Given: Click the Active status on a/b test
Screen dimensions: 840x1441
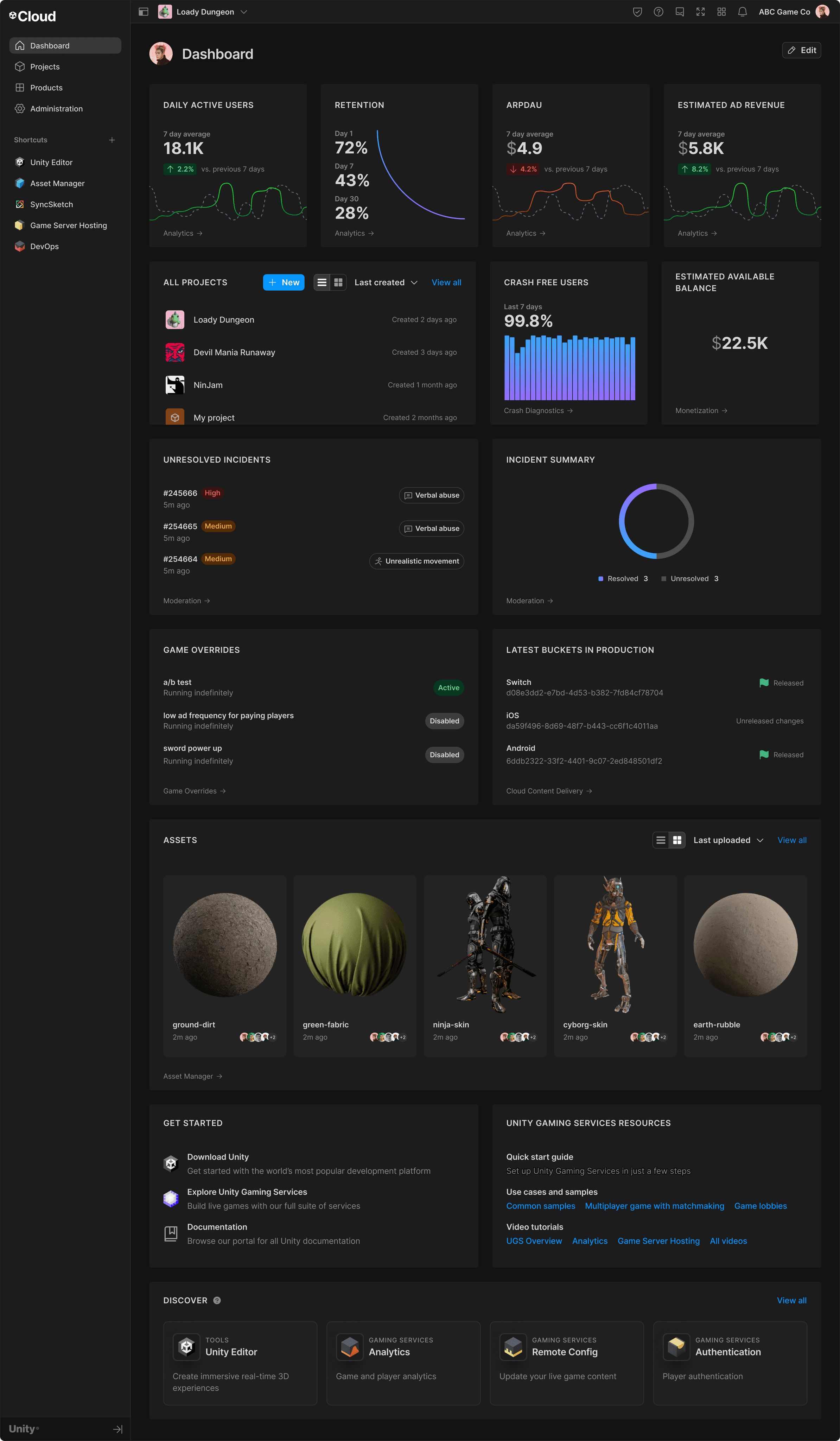Looking at the screenshot, I should click(x=449, y=688).
